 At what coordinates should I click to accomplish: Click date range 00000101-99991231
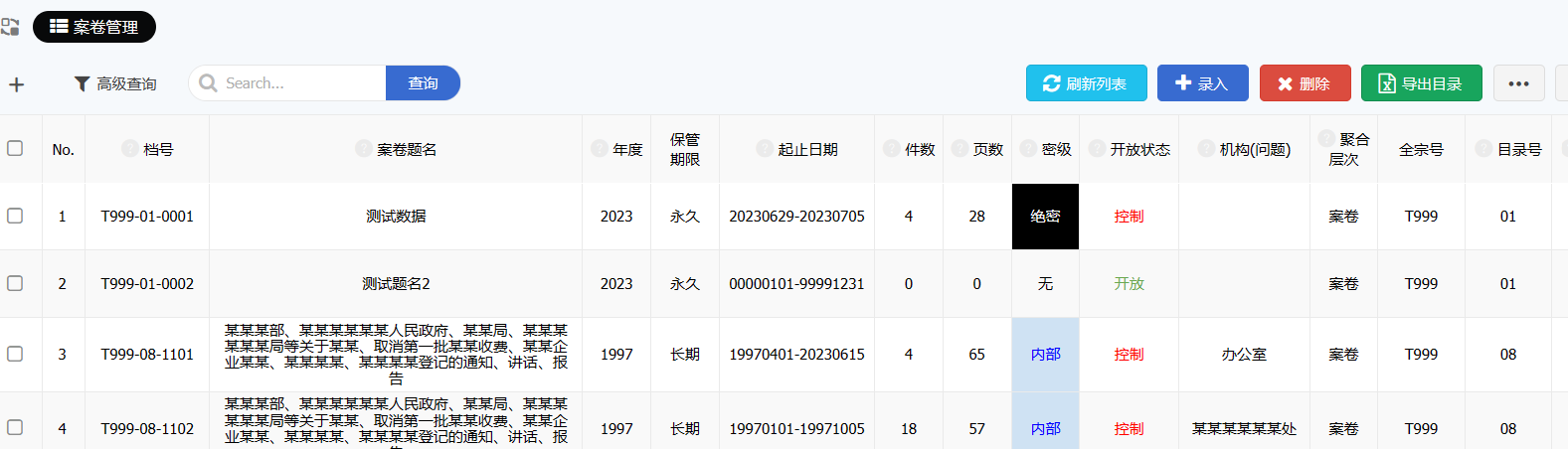coord(796,283)
